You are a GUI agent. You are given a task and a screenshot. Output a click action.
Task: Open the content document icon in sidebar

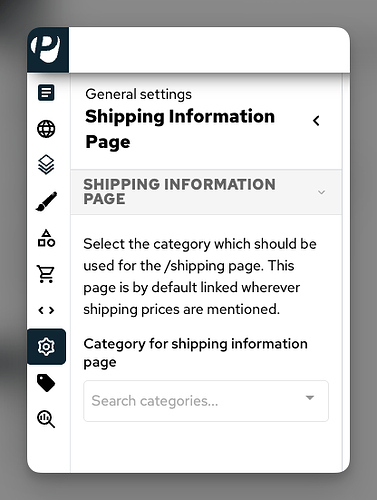(x=46, y=92)
